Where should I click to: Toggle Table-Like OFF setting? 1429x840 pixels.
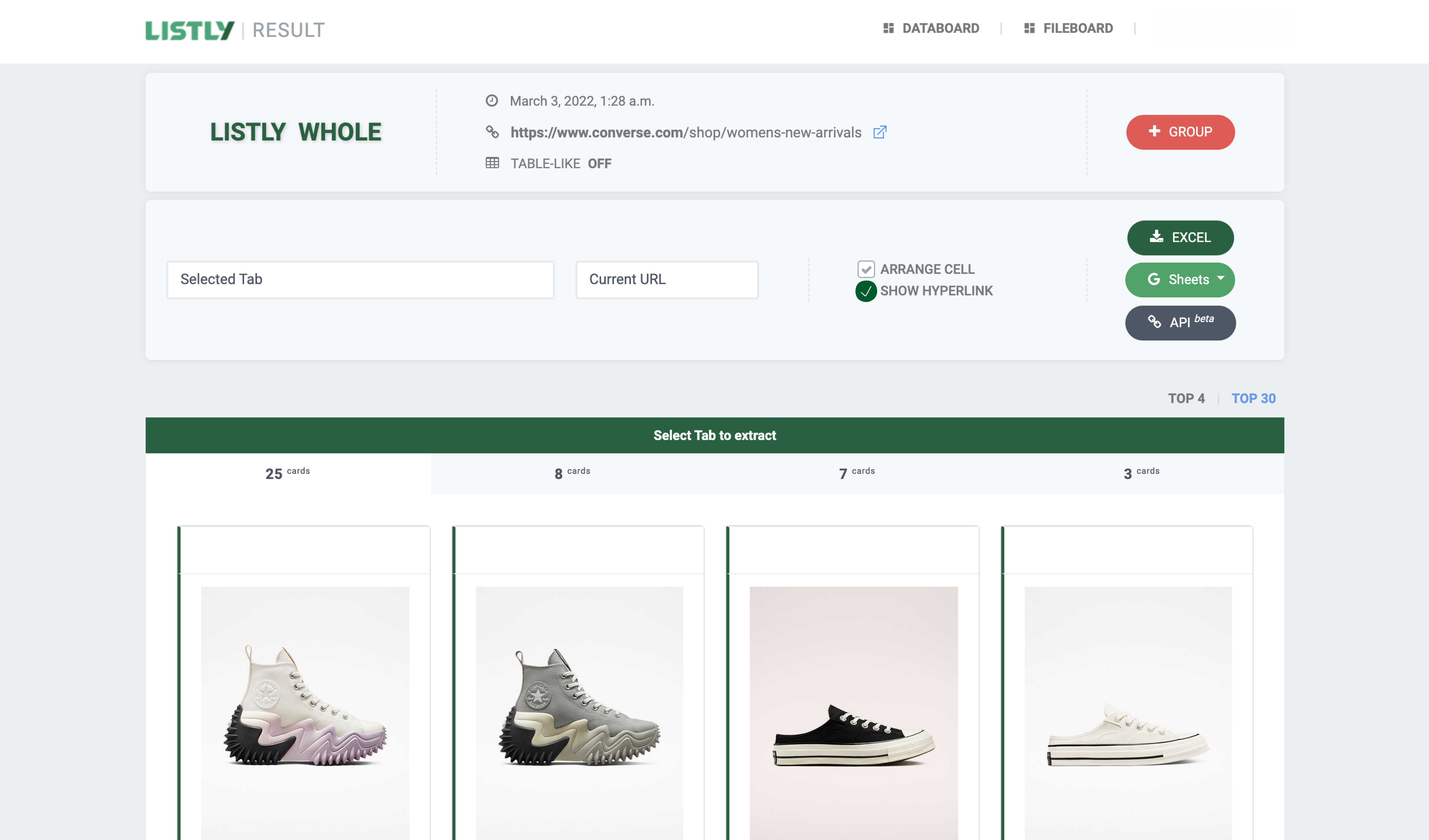click(599, 164)
